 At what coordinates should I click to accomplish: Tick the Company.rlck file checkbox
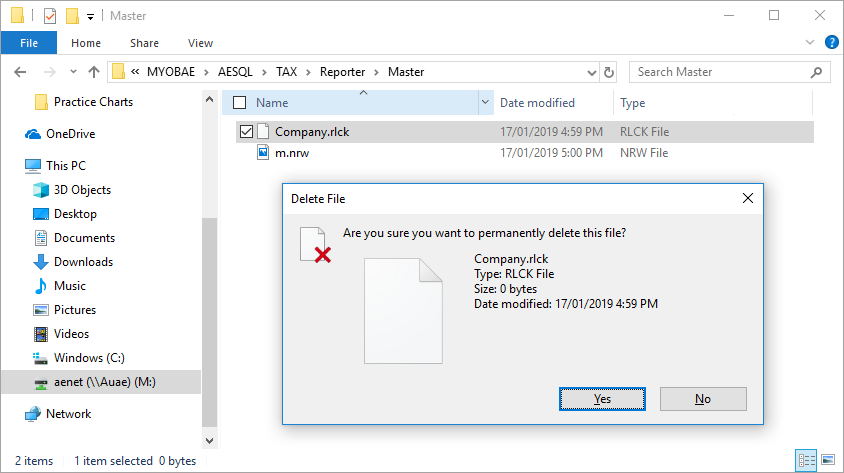pos(246,131)
